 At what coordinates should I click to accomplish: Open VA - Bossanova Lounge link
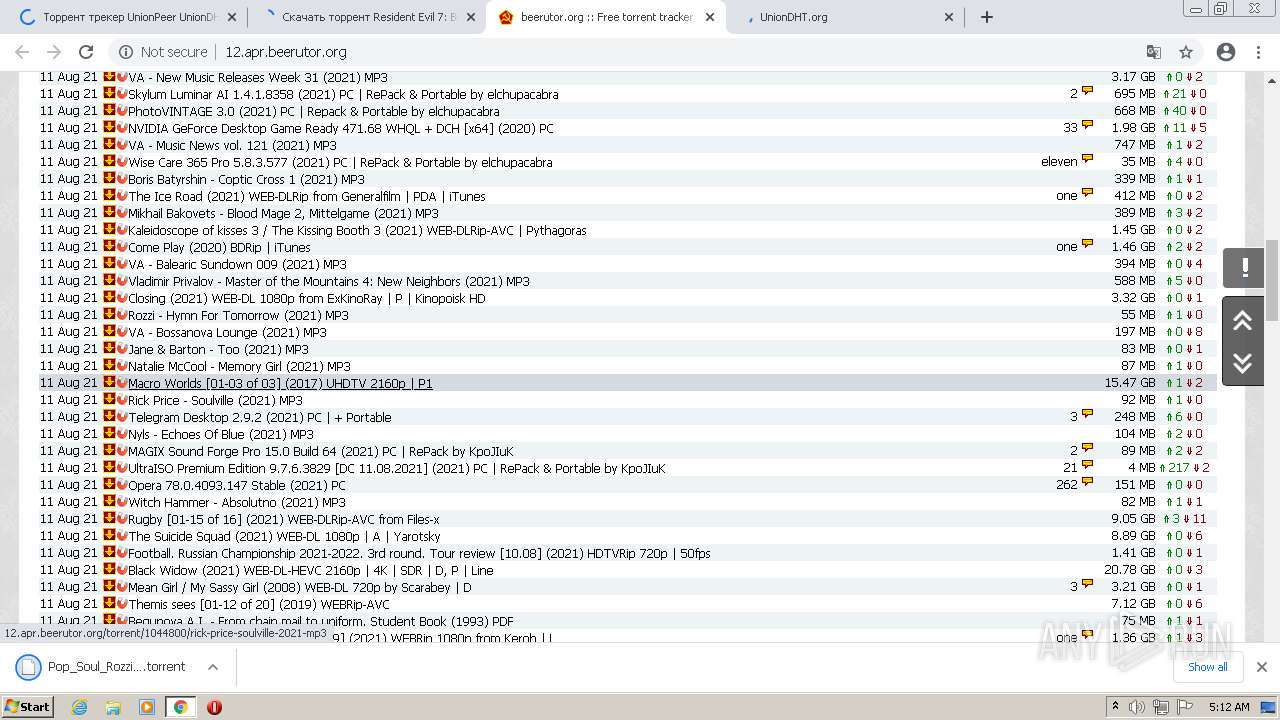227,332
